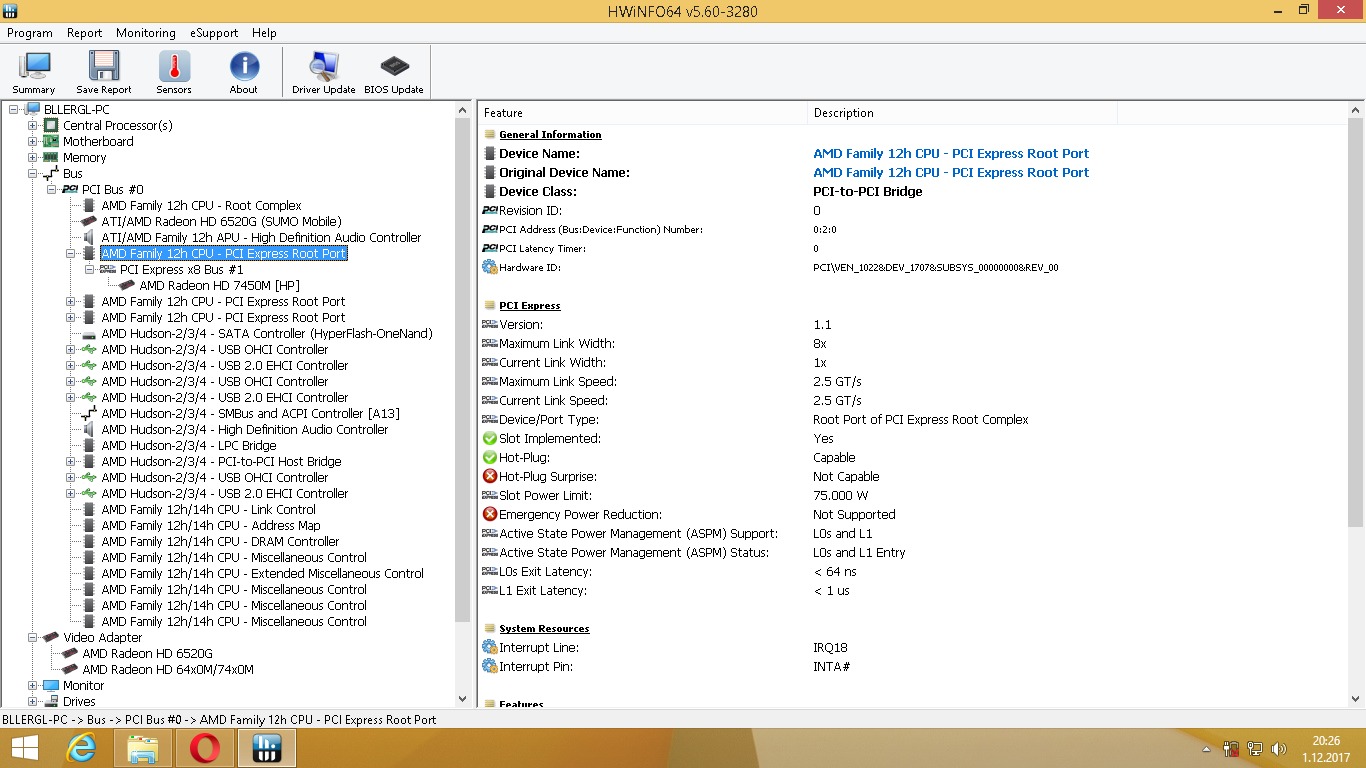The width and height of the screenshot is (1366, 768).
Task: Click the volume speaker tray icon
Action: (x=1278, y=748)
